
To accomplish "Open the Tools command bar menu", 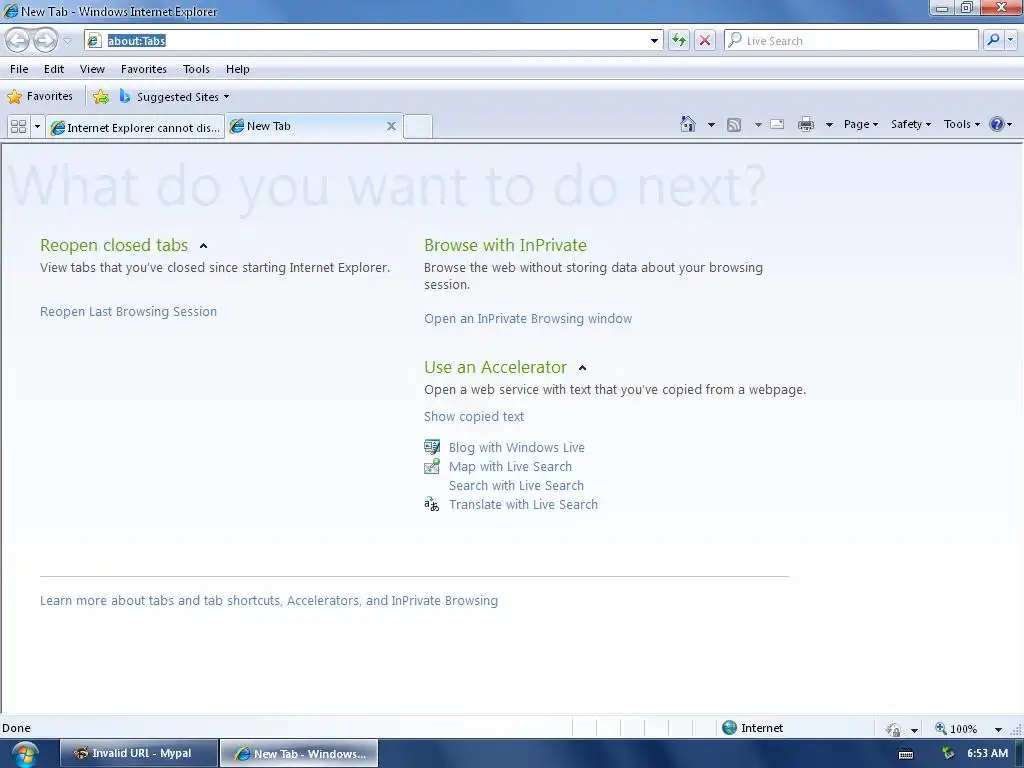I will pyautogui.click(x=961, y=124).
